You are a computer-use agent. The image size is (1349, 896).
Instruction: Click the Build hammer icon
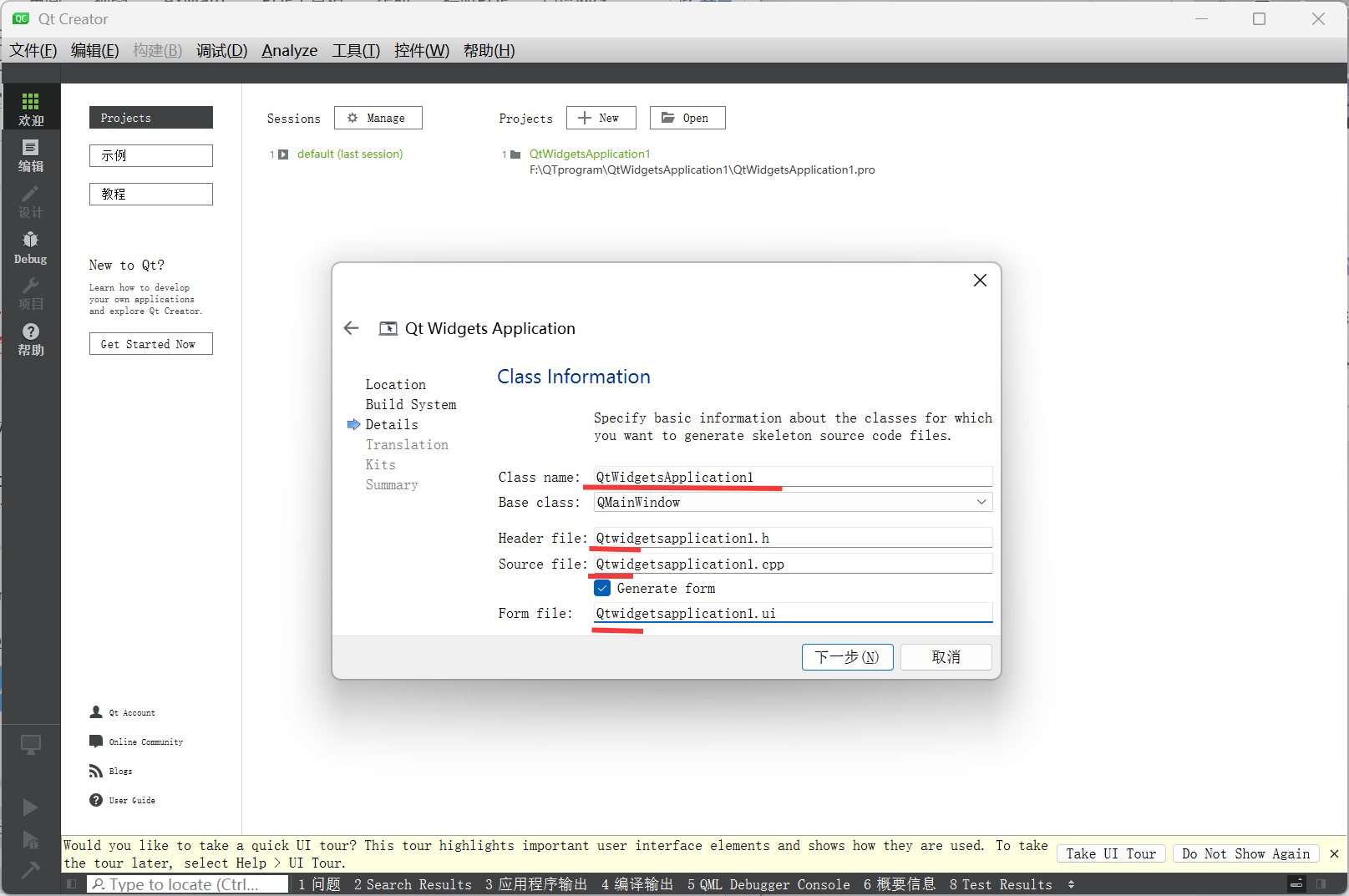tap(30, 871)
